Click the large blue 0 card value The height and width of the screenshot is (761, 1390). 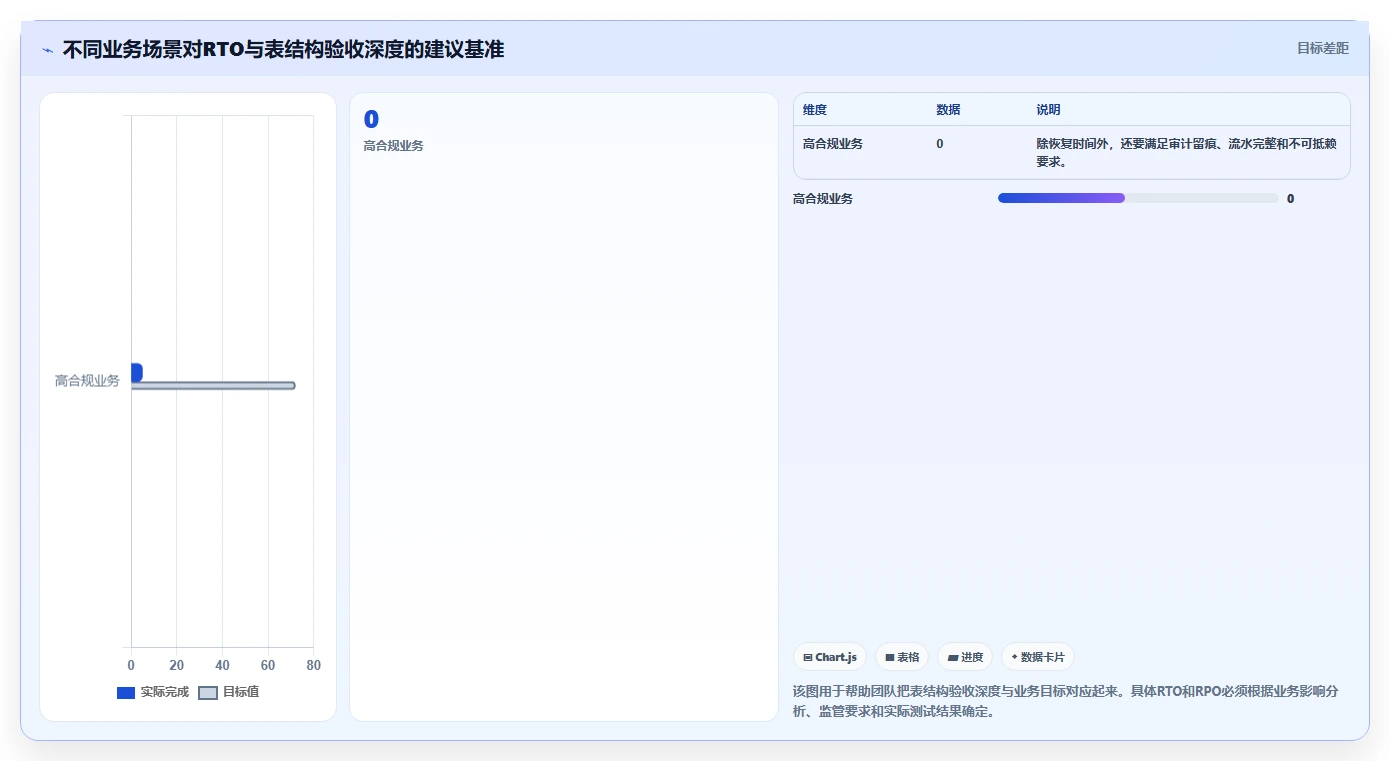[x=371, y=120]
